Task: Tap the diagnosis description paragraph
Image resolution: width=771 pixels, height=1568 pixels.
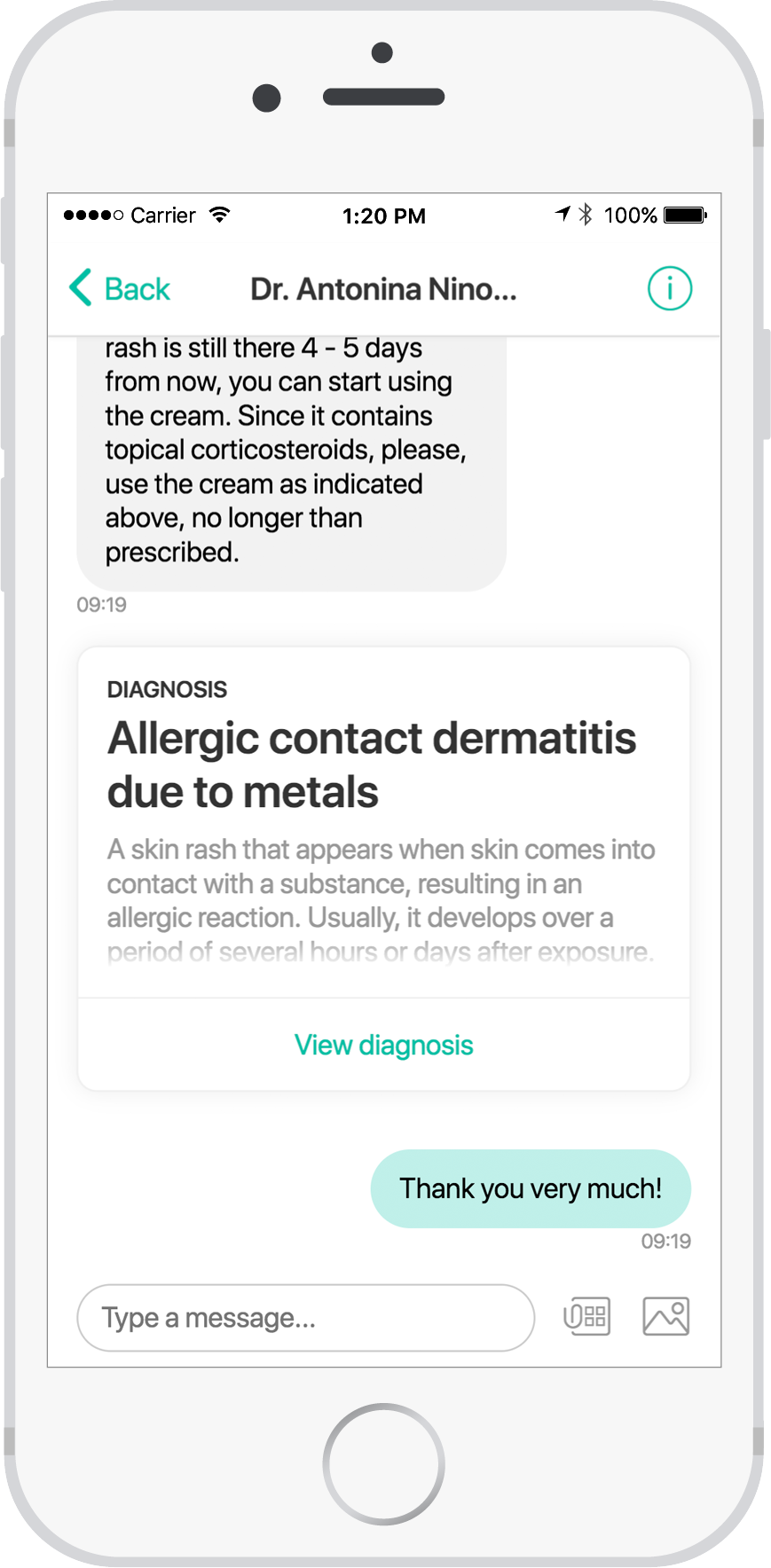Action: point(381,900)
